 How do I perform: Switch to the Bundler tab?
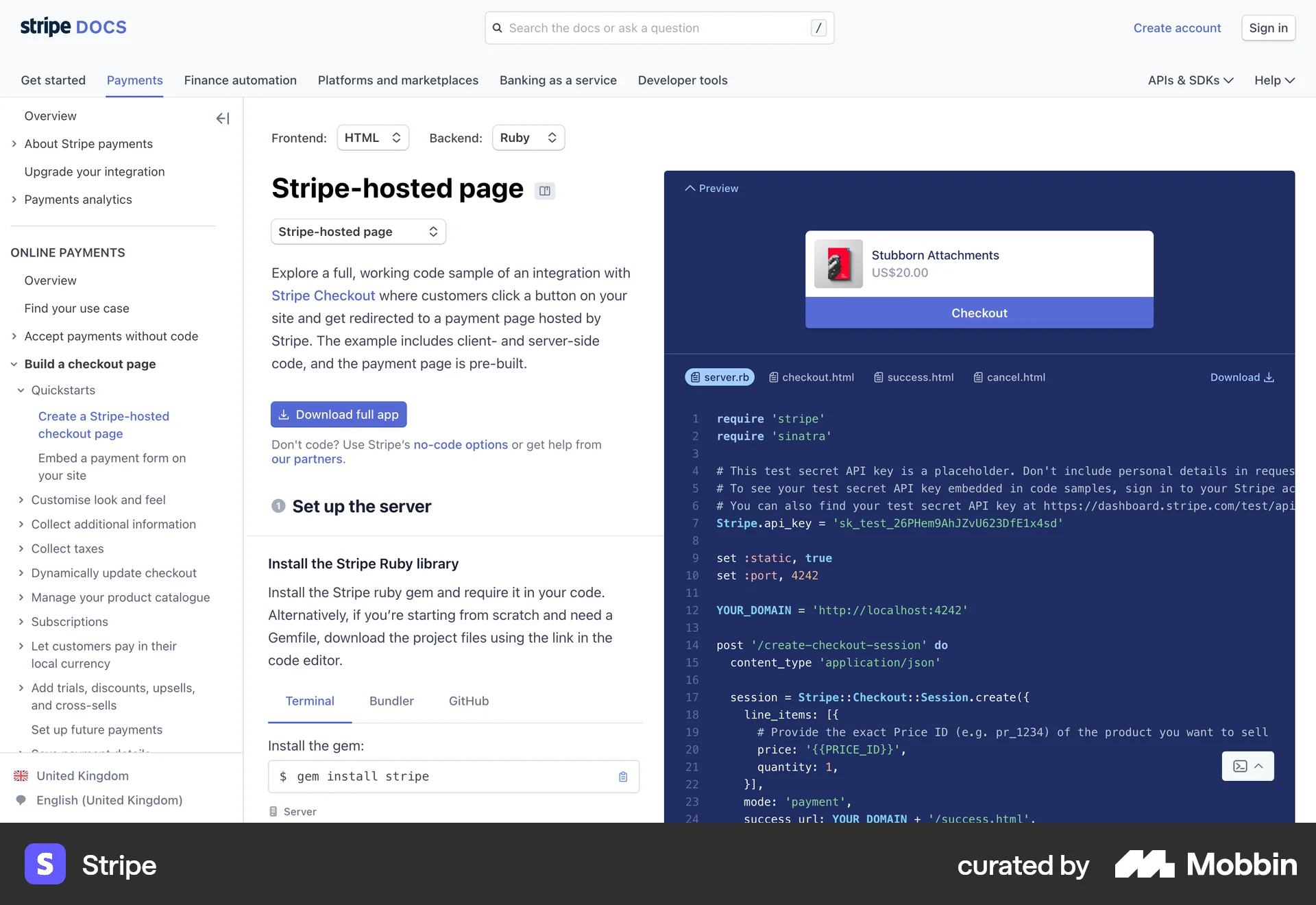coord(391,701)
